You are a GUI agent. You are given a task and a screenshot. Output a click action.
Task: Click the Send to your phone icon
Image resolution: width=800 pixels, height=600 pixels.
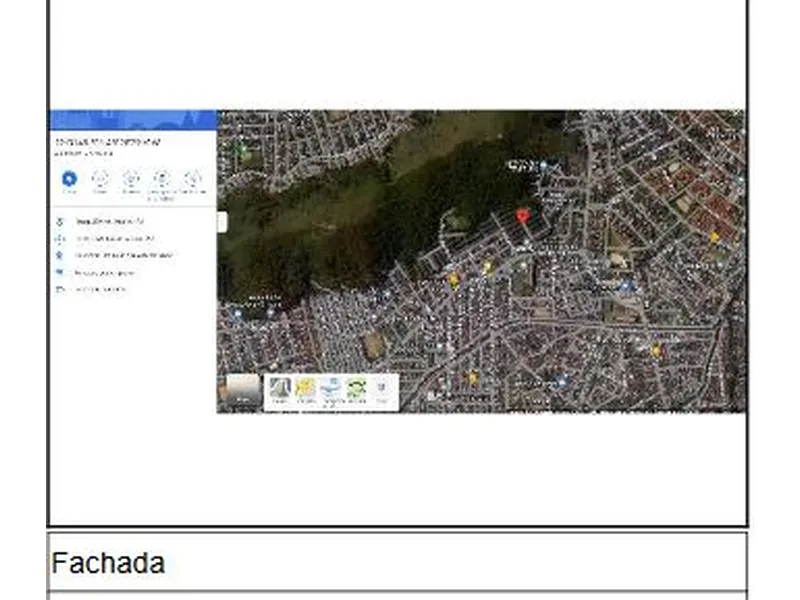pyautogui.click(x=162, y=181)
